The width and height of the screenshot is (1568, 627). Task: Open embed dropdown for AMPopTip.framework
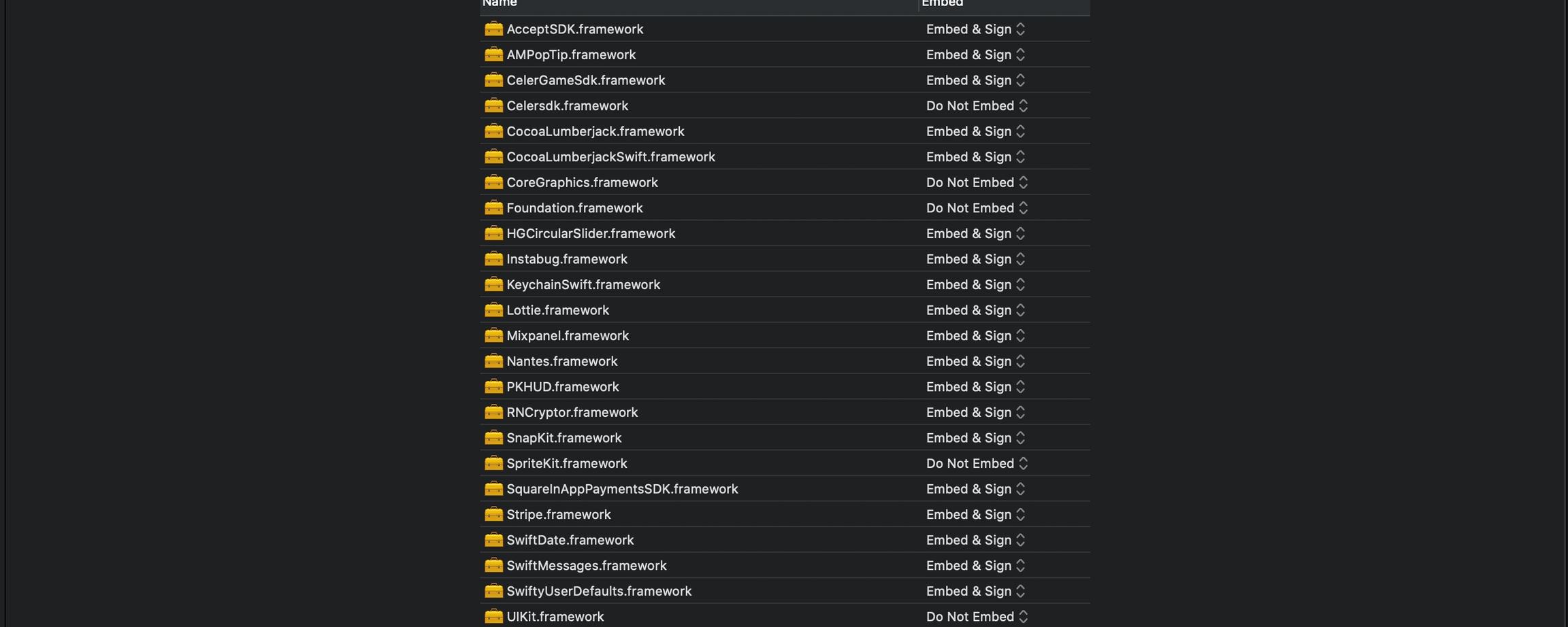pos(976,54)
